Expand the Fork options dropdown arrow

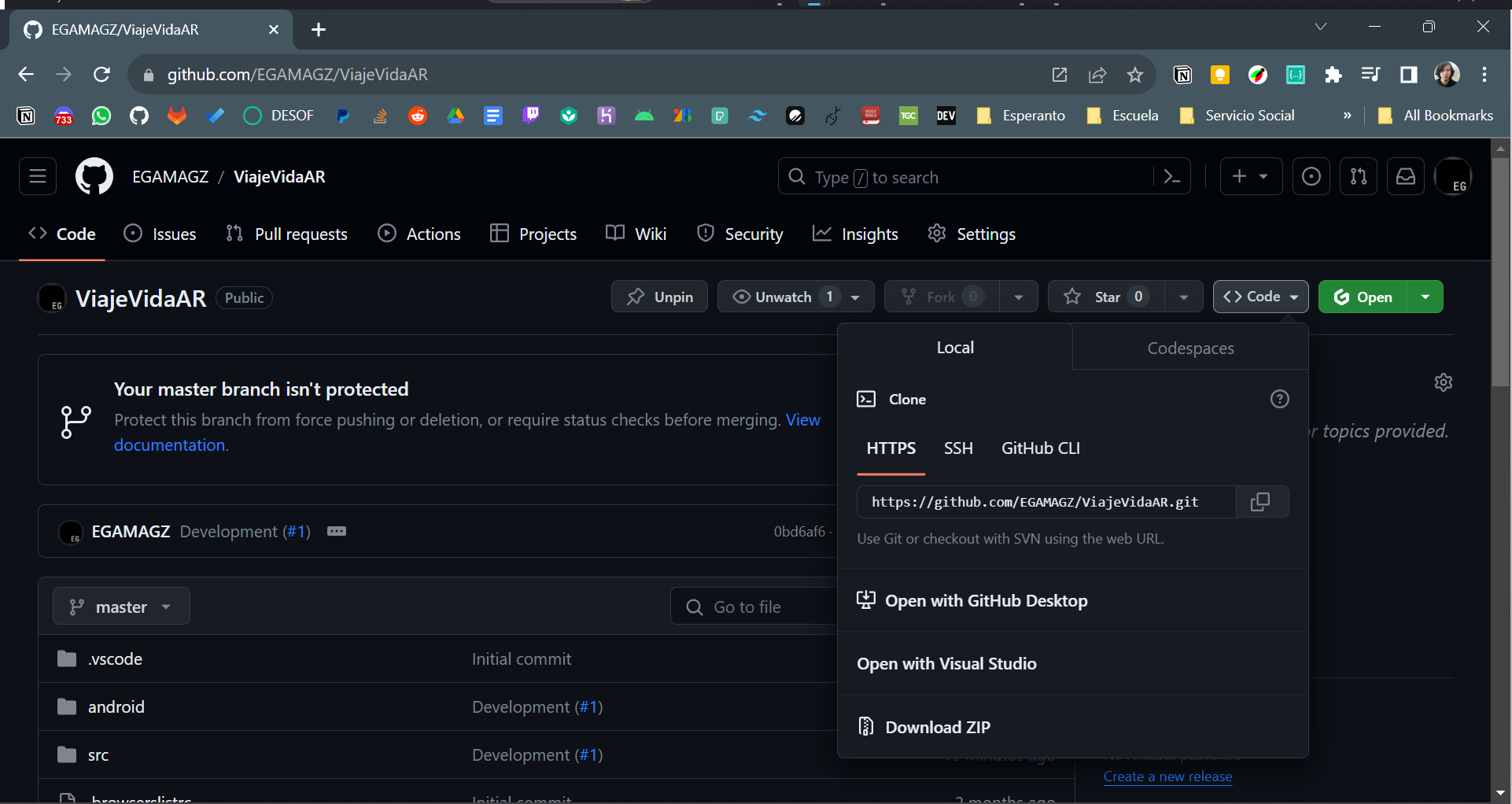click(1019, 297)
